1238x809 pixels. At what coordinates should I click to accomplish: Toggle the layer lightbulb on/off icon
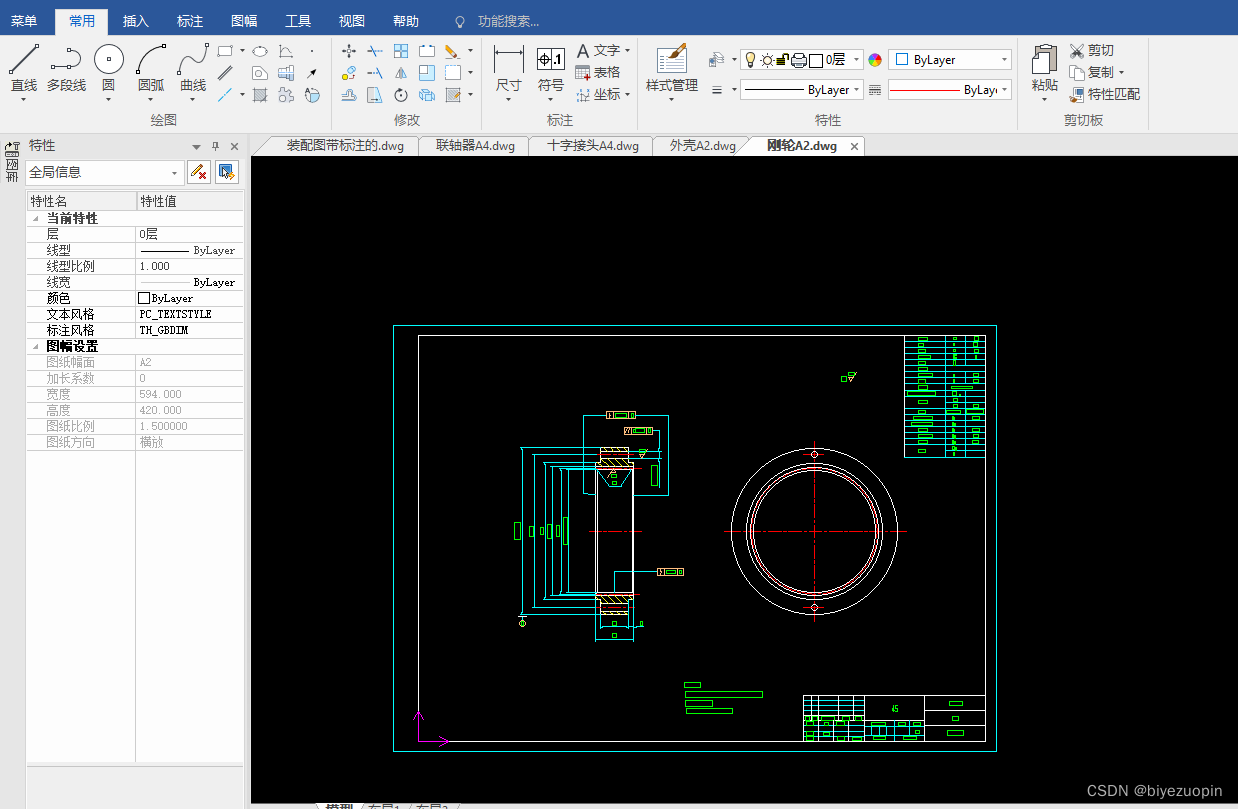tap(750, 60)
